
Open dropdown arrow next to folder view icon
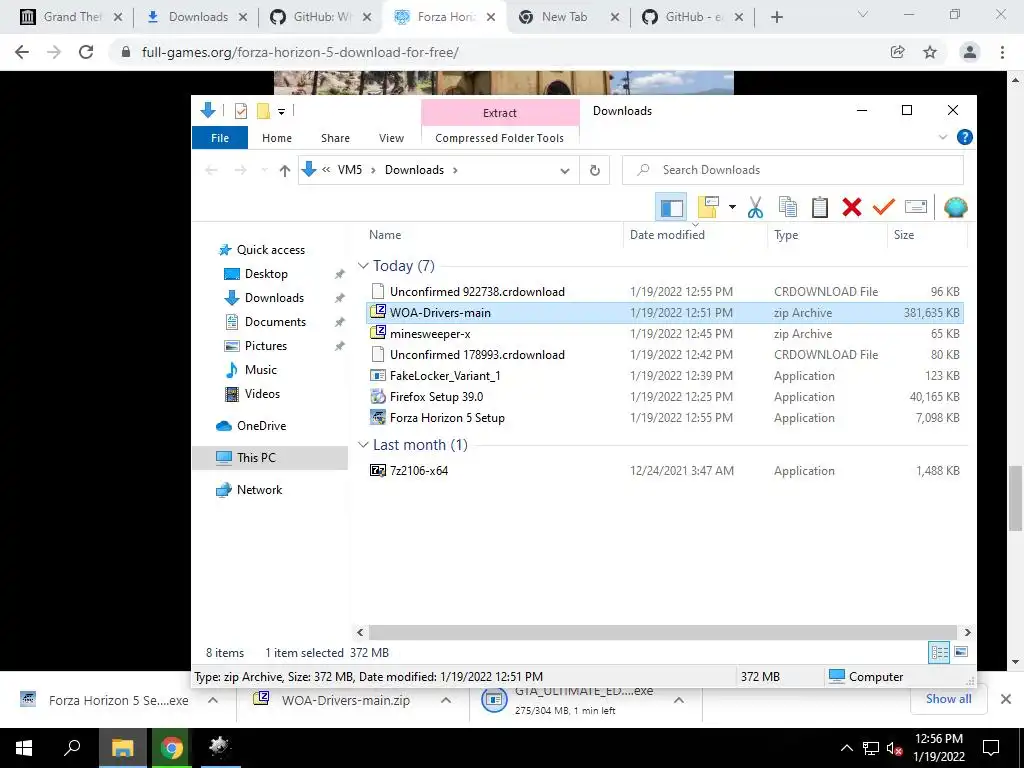(732, 208)
